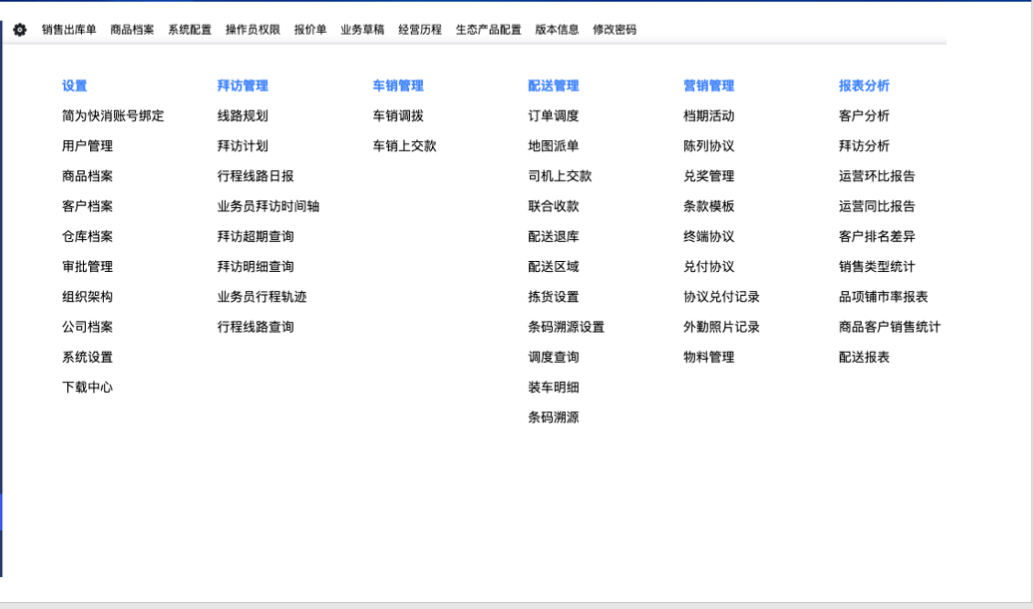Viewport: 1033px width, 609px height.
Task: Click the gear settings icon
Action: [x=20, y=30]
